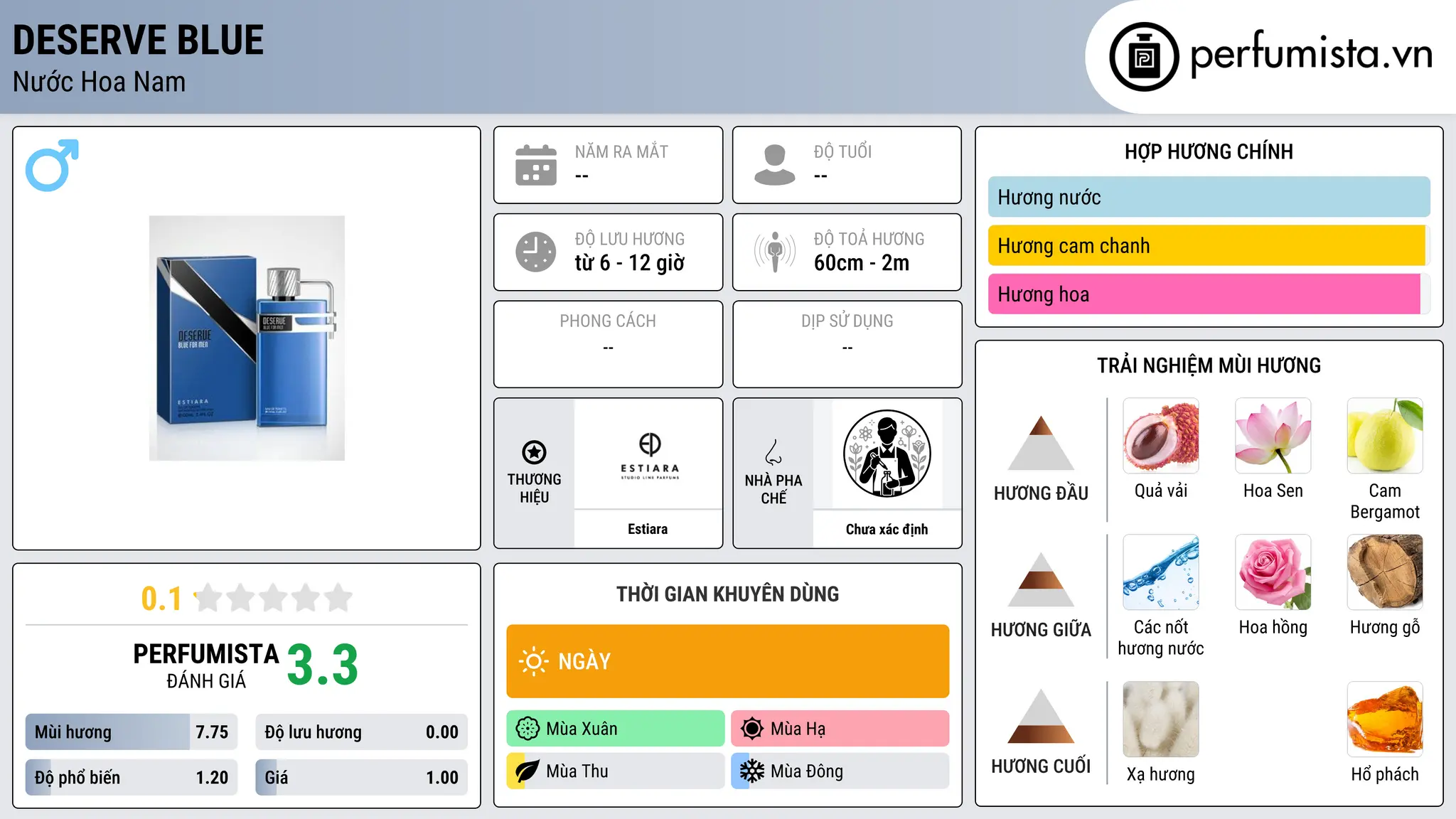Screen dimensions: 1456x819
Task: Click the Hương hoa accord bar
Action: pos(1209,294)
